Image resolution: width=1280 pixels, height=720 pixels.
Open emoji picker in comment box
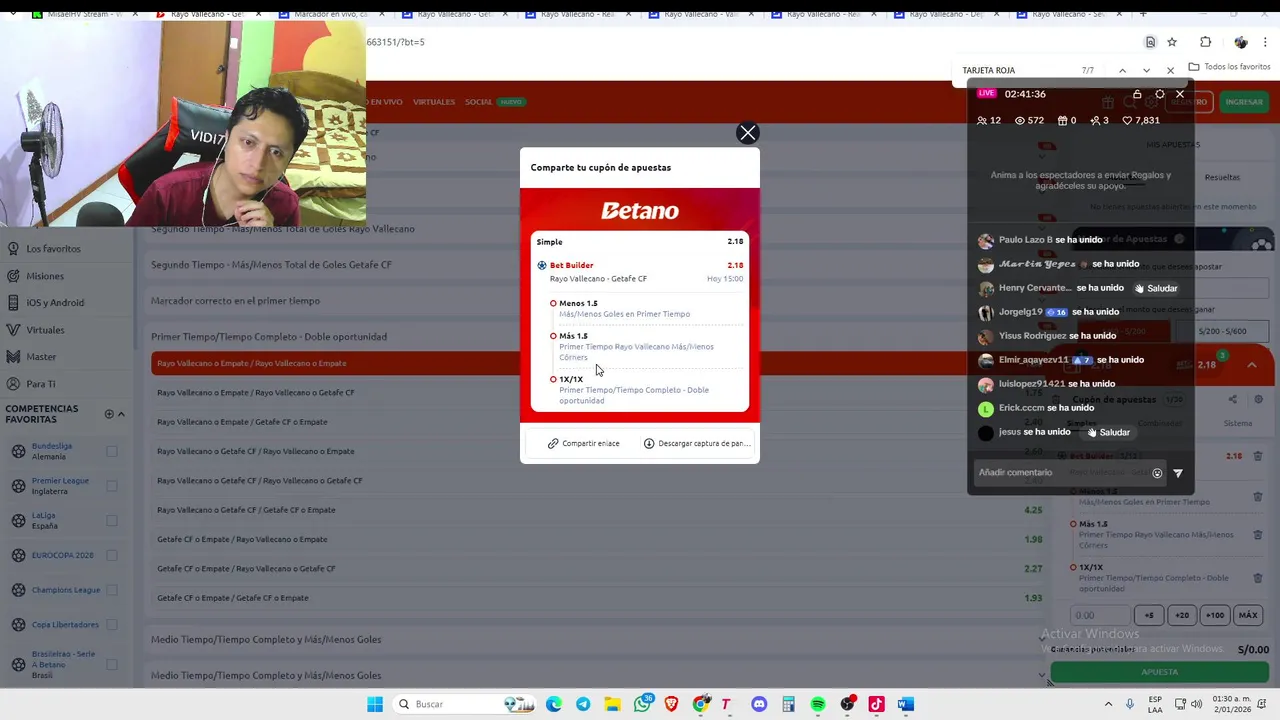tap(1157, 473)
